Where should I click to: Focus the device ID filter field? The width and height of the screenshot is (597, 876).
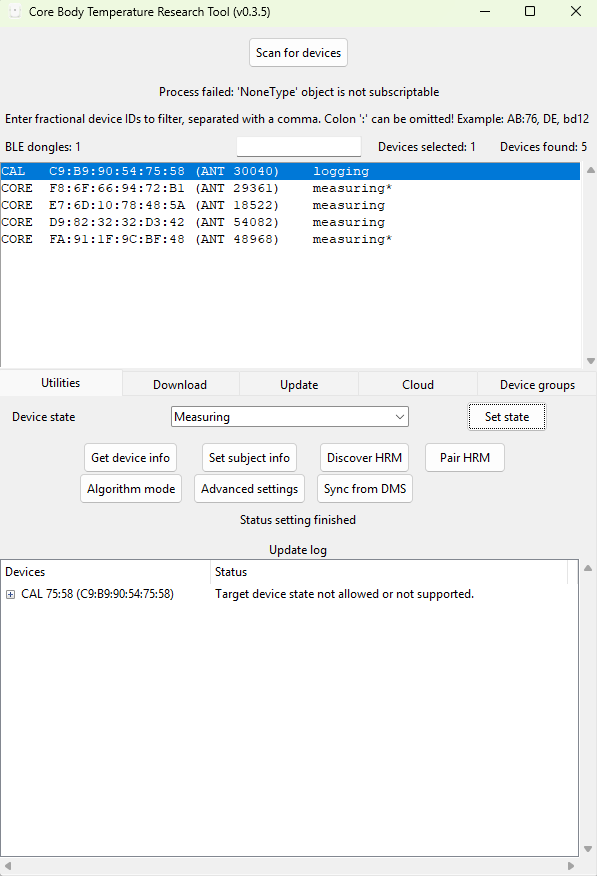(x=299, y=147)
